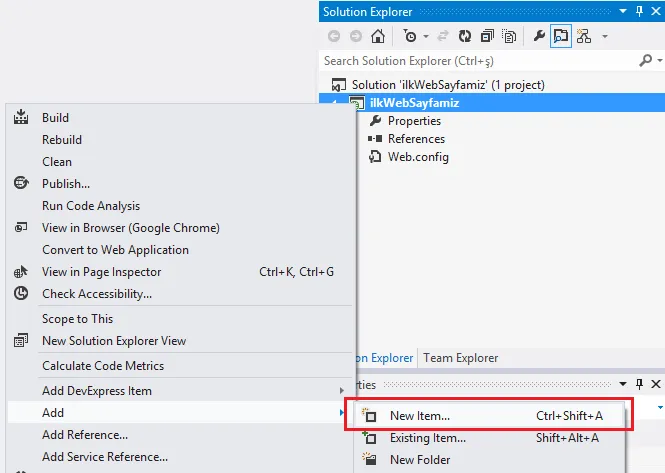Select the Web.config file

(x=418, y=157)
